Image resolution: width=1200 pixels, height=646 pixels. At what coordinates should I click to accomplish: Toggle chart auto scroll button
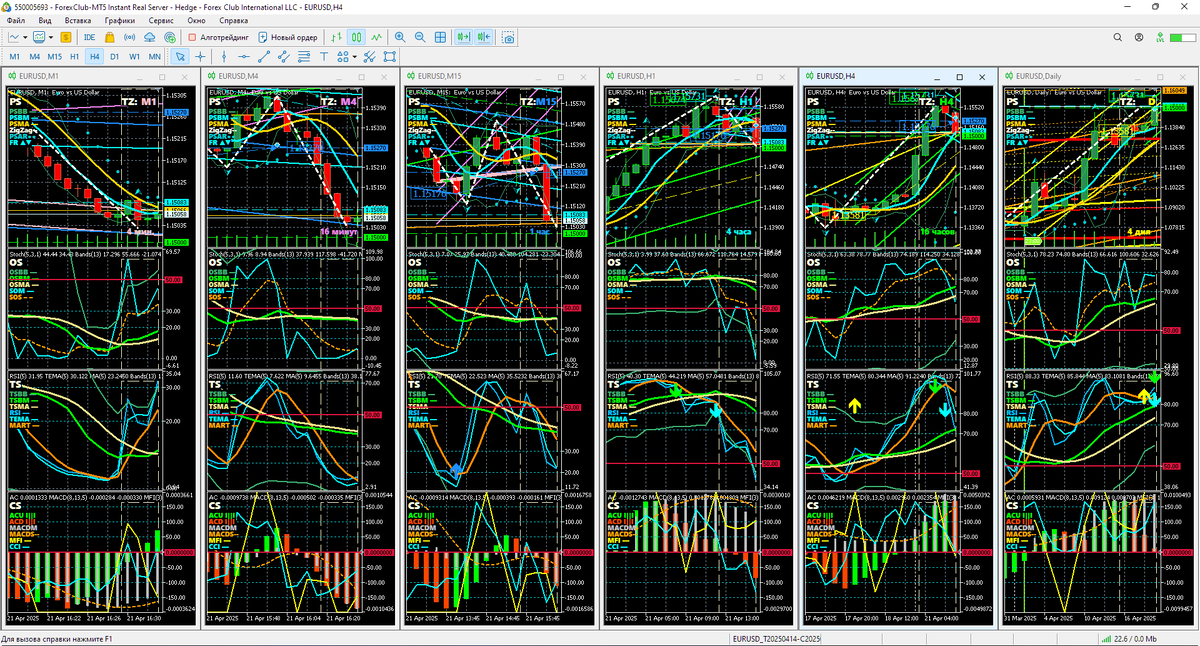(x=464, y=37)
